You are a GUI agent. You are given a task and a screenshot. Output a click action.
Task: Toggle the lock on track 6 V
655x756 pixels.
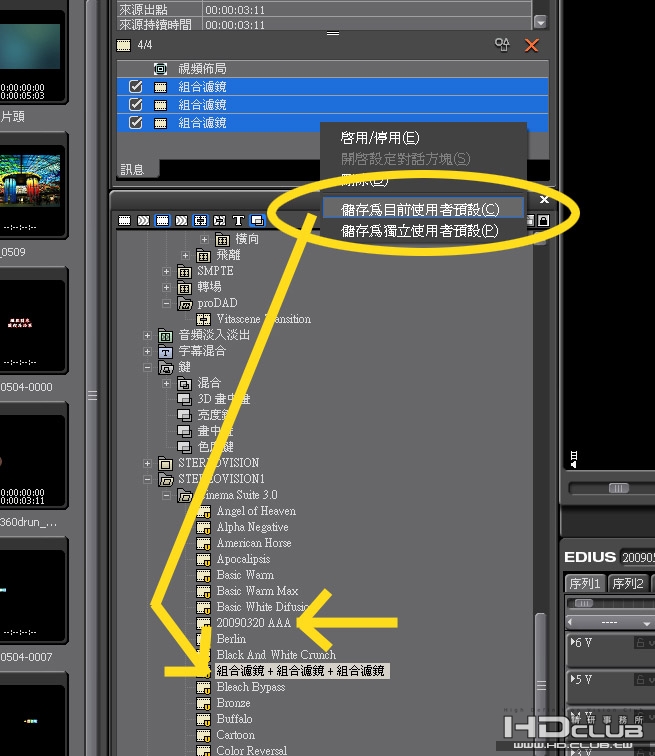(x=641, y=642)
